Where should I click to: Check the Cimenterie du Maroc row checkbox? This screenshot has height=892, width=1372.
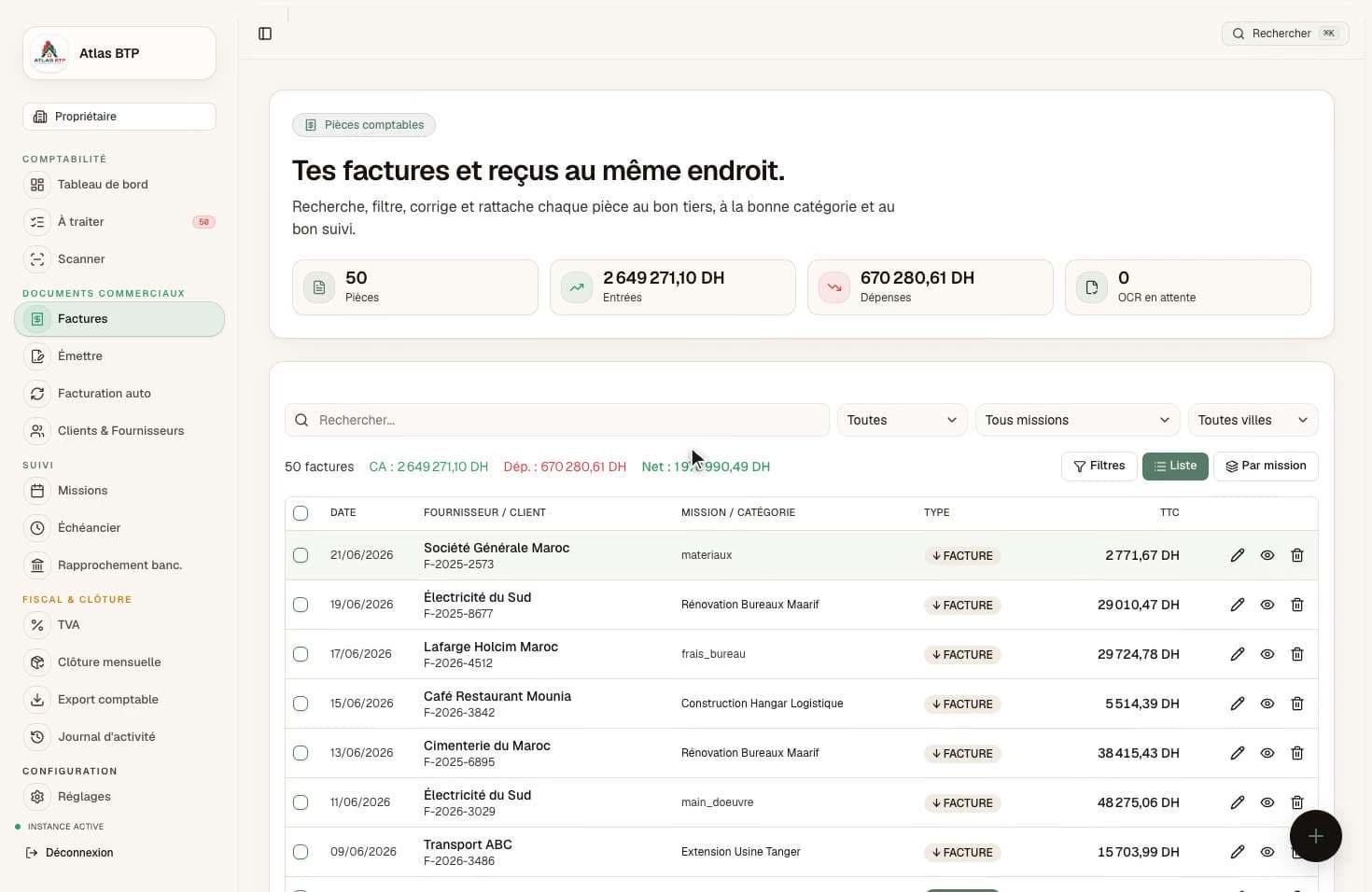pyautogui.click(x=301, y=753)
